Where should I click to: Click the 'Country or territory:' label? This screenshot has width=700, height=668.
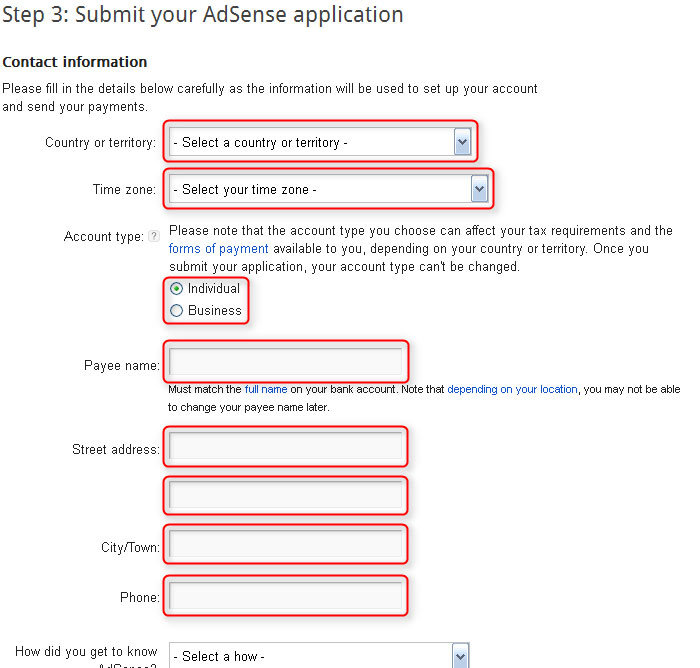(x=100, y=142)
